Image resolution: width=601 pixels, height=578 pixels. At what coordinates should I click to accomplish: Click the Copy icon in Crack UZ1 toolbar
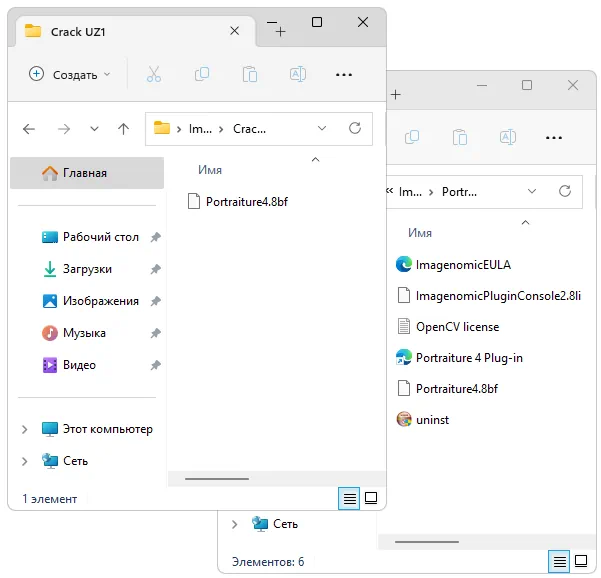(x=202, y=74)
